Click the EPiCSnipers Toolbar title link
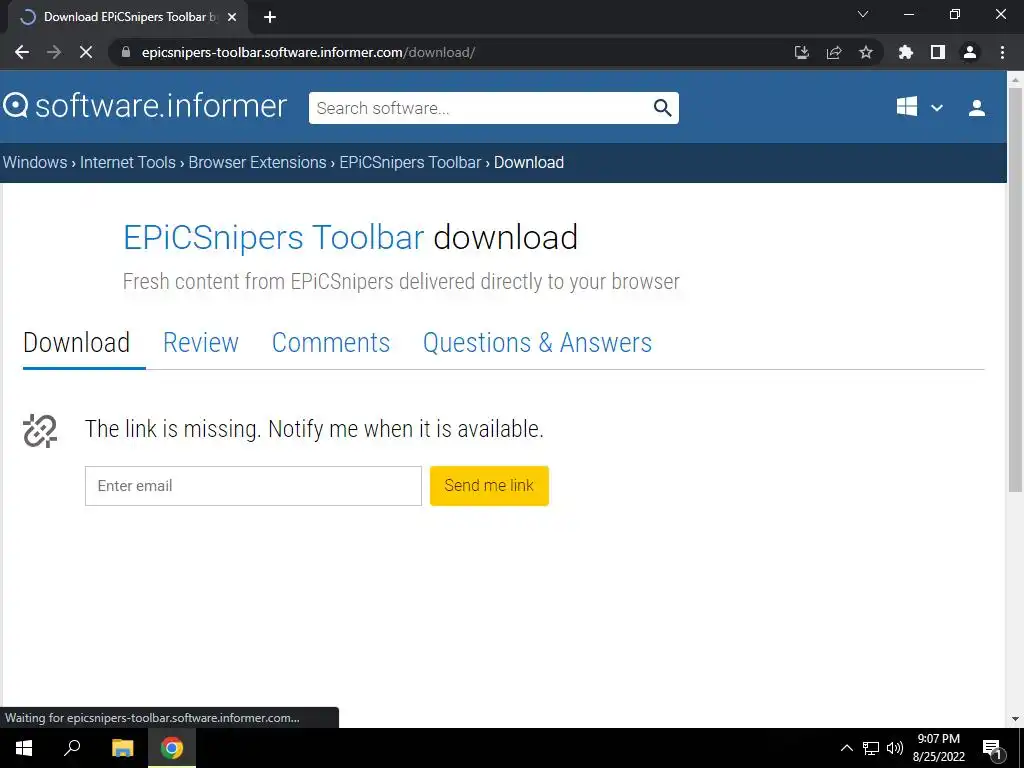 (274, 237)
